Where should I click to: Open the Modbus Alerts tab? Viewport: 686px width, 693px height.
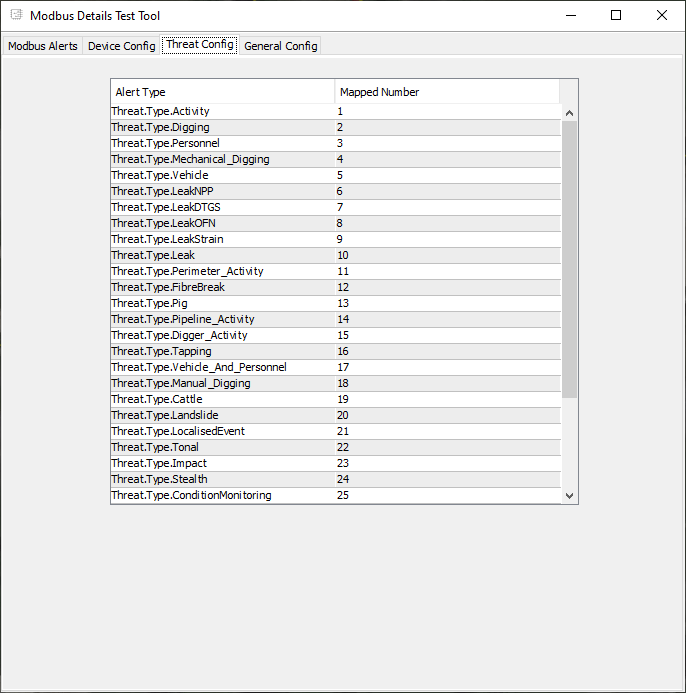42,46
